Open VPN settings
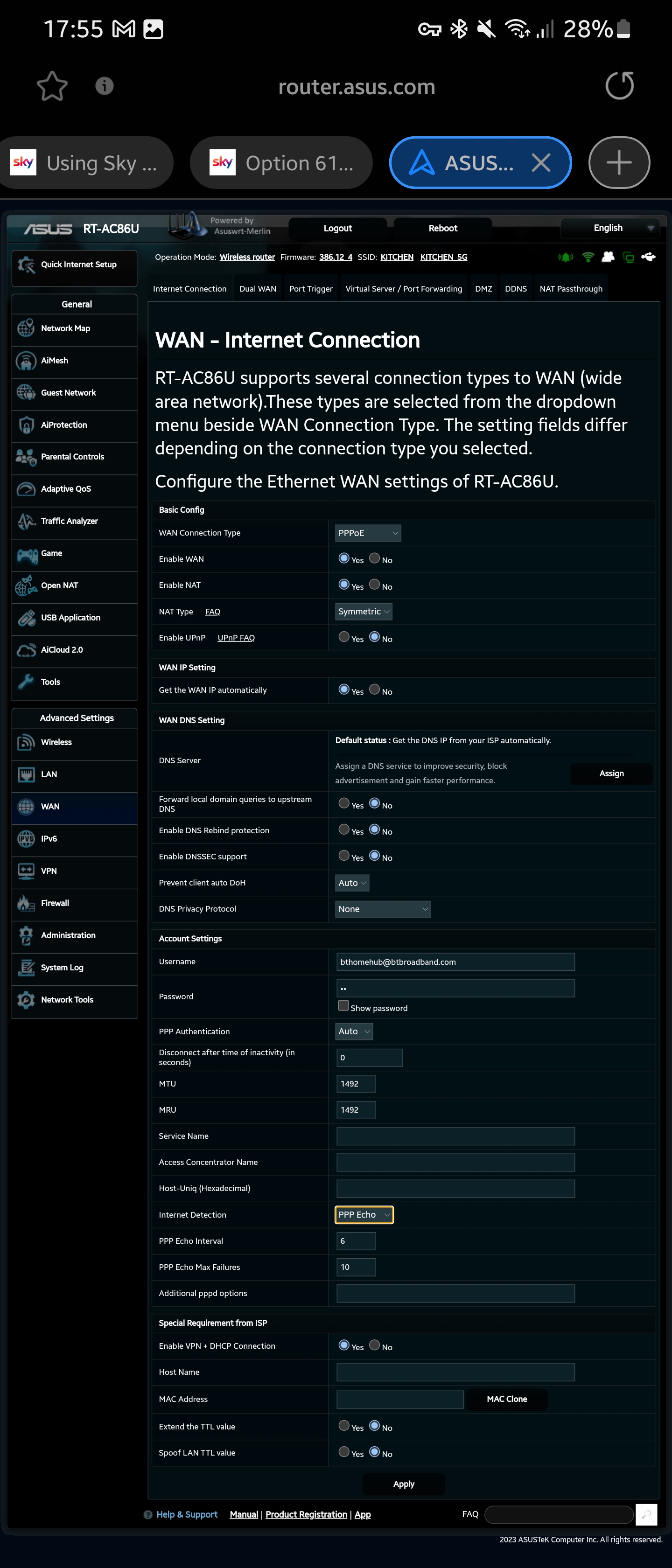Viewport: 672px width, 1568px height. pyautogui.click(x=74, y=871)
